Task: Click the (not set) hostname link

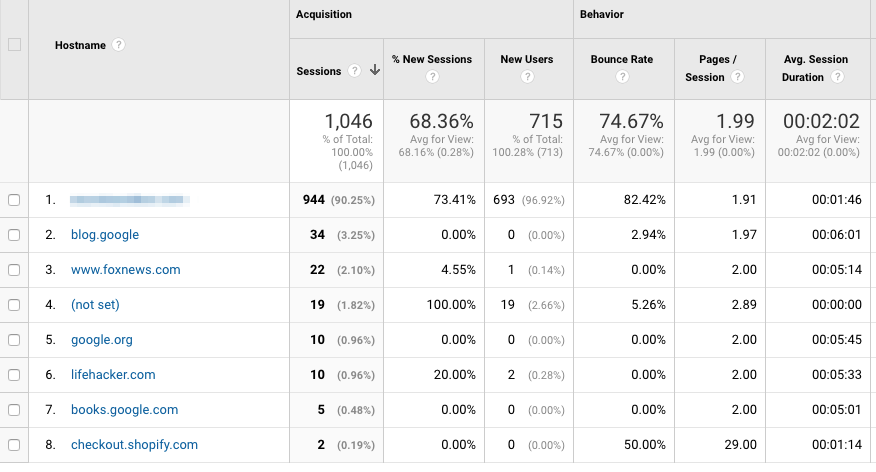Action: click(x=95, y=304)
